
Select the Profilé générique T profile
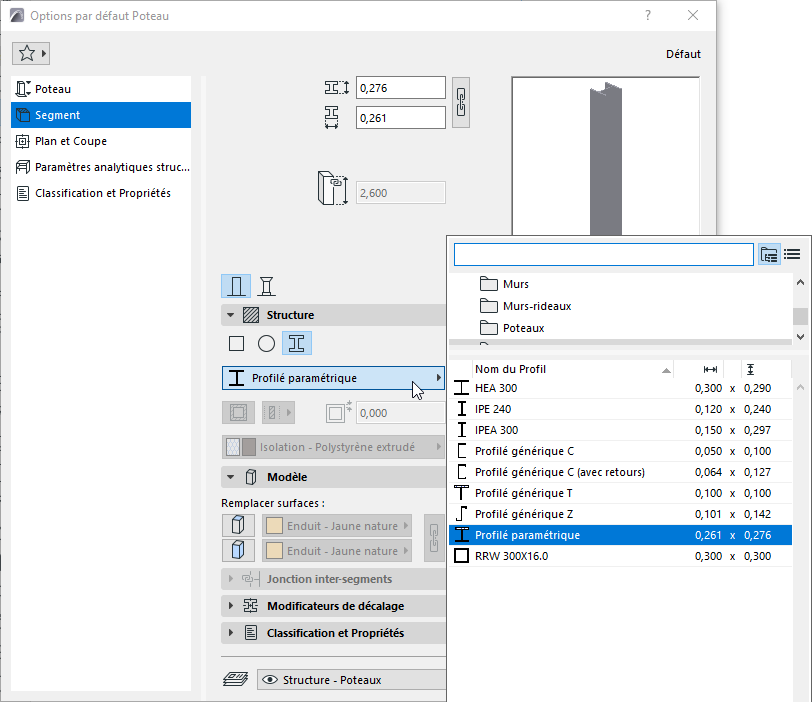point(620,493)
